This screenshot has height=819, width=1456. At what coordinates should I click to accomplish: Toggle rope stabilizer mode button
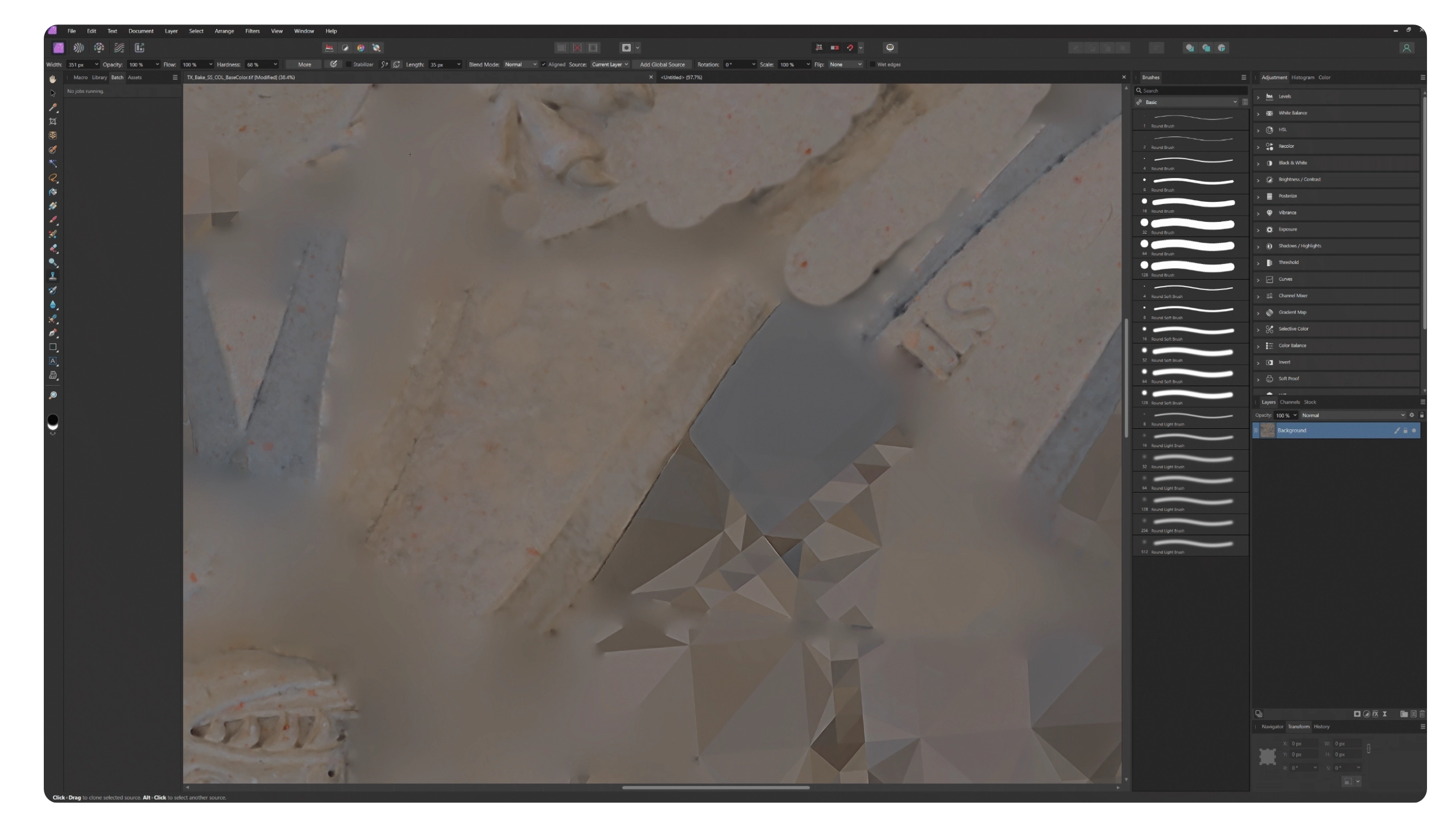384,64
